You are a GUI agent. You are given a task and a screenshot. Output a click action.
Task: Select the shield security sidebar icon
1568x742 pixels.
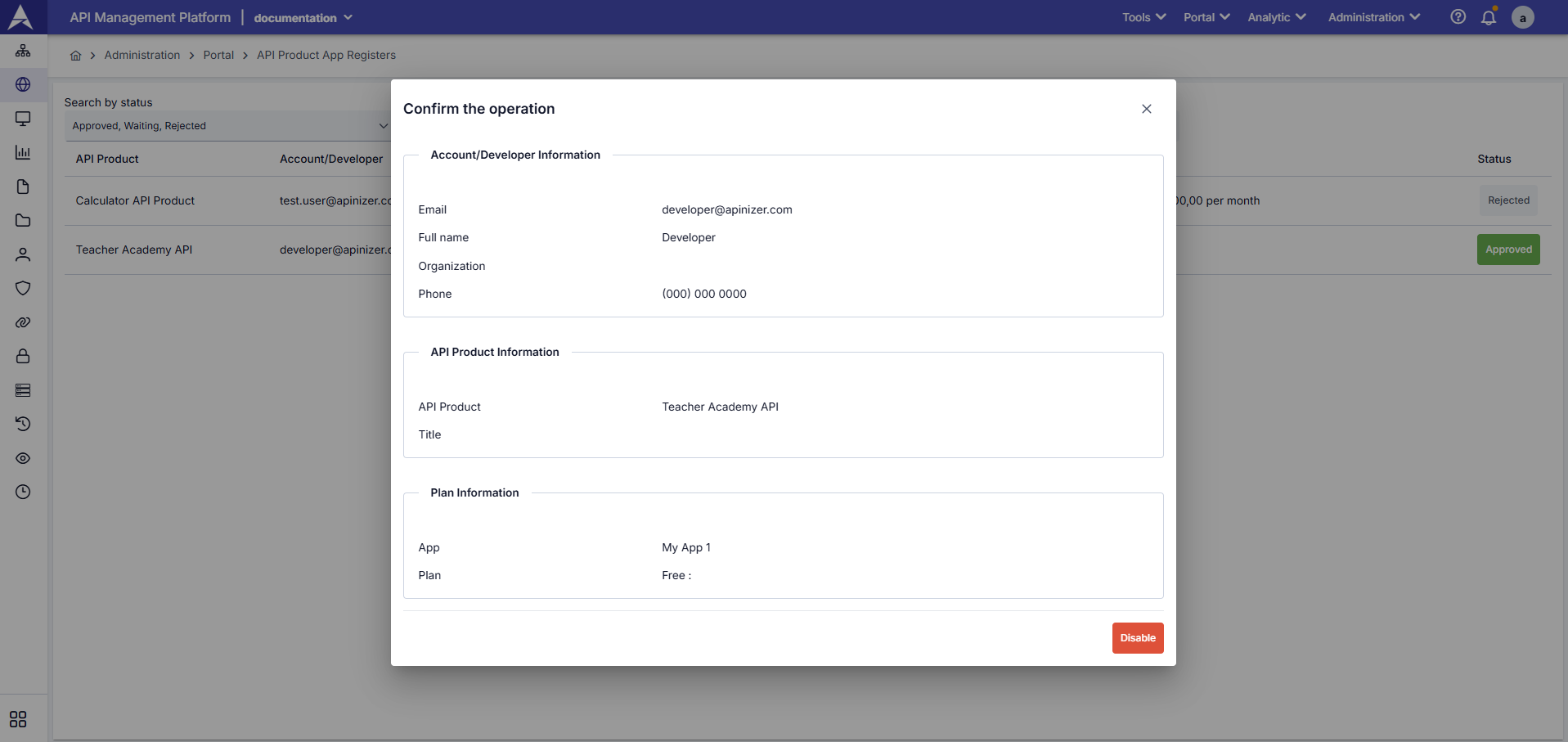point(23,288)
